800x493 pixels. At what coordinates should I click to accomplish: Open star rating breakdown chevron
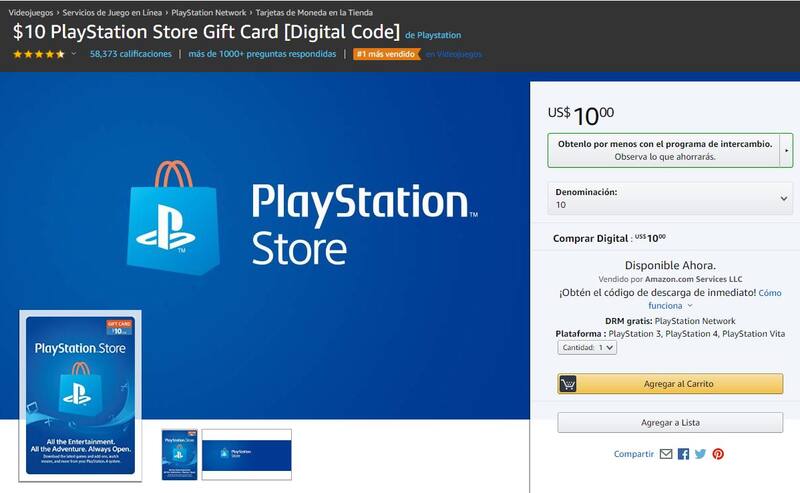pos(74,53)
